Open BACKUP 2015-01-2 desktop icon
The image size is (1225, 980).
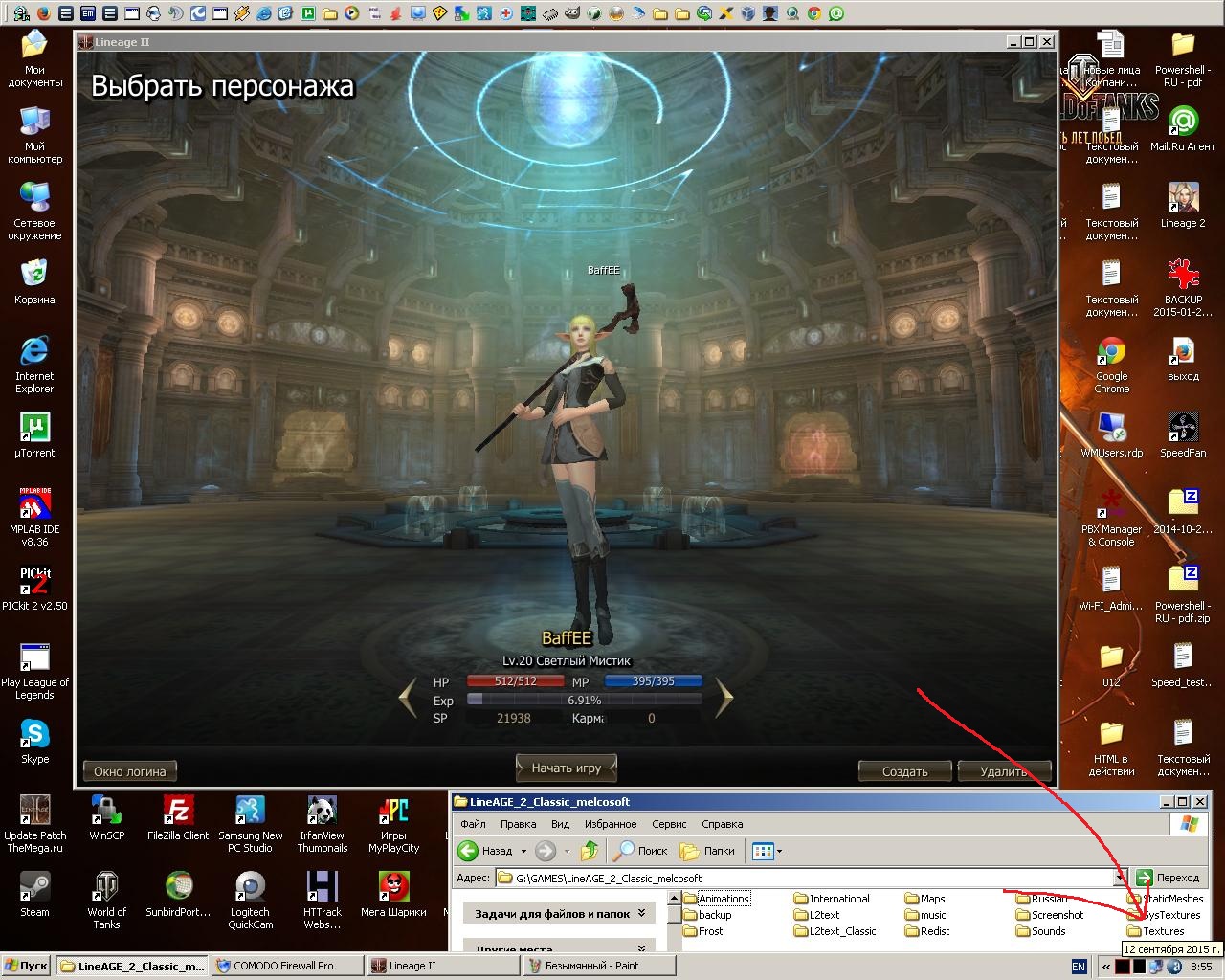[x=1183, y=288]
